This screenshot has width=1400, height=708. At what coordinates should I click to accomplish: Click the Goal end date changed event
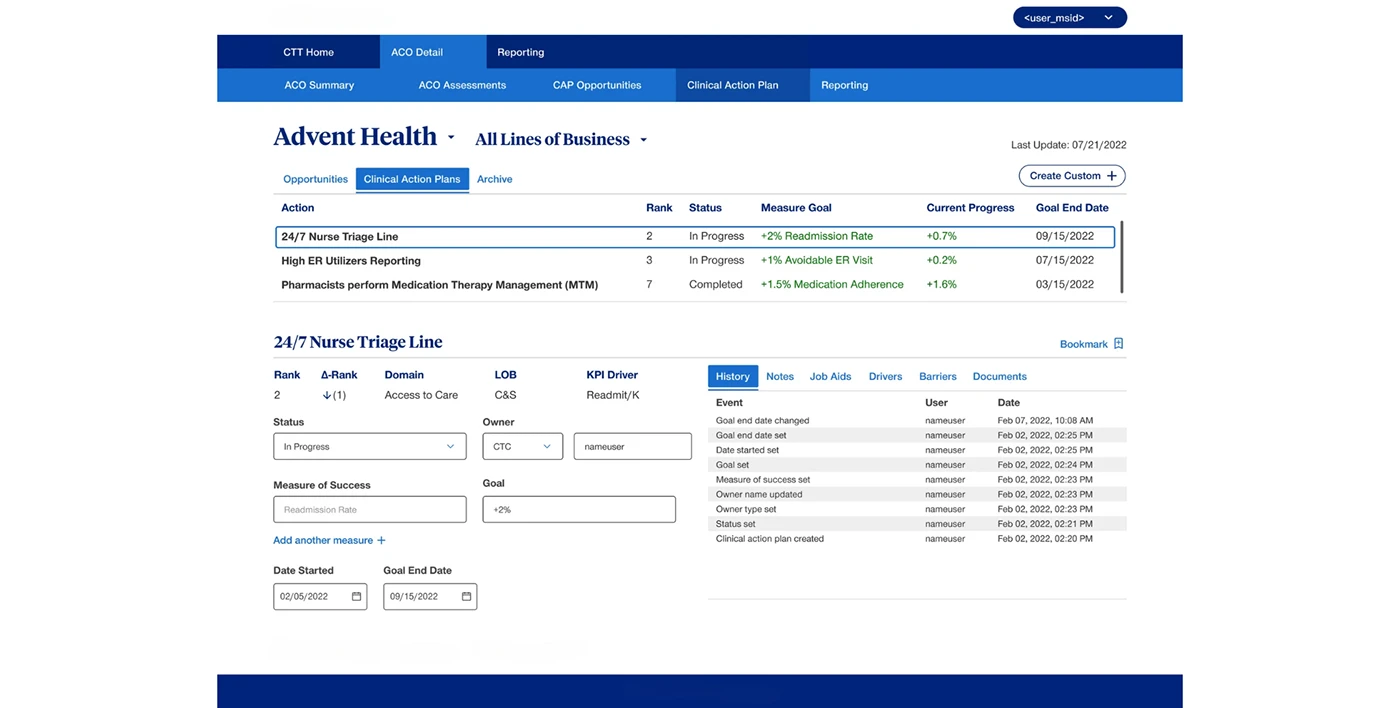tap(762, 421)
